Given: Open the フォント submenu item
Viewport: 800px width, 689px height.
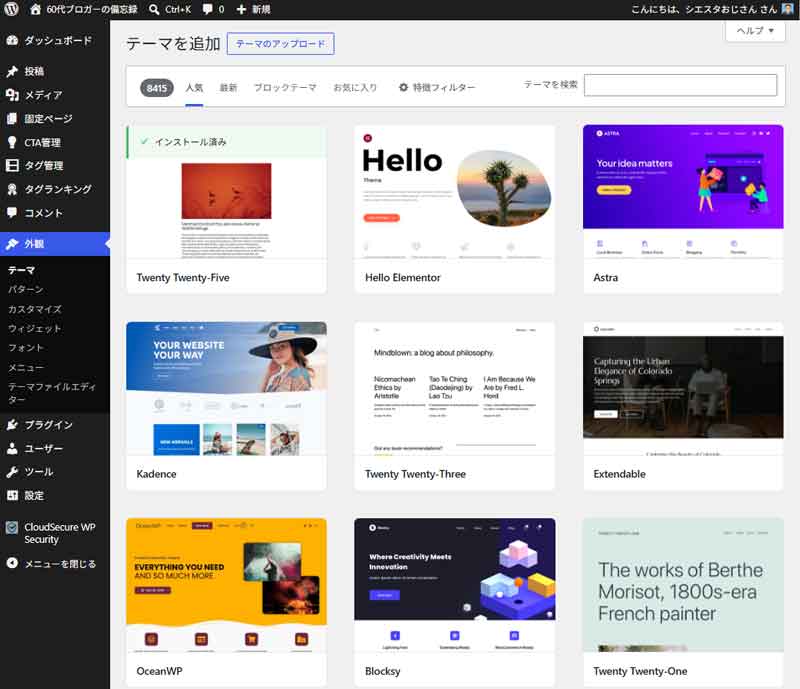Looking at the screenshot, I should point(26,348).
